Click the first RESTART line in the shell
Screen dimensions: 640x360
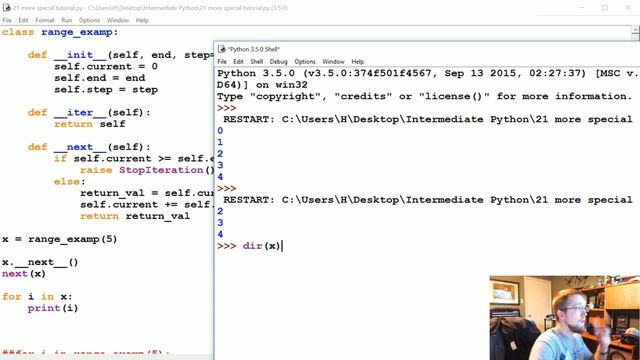coord(427,119)
